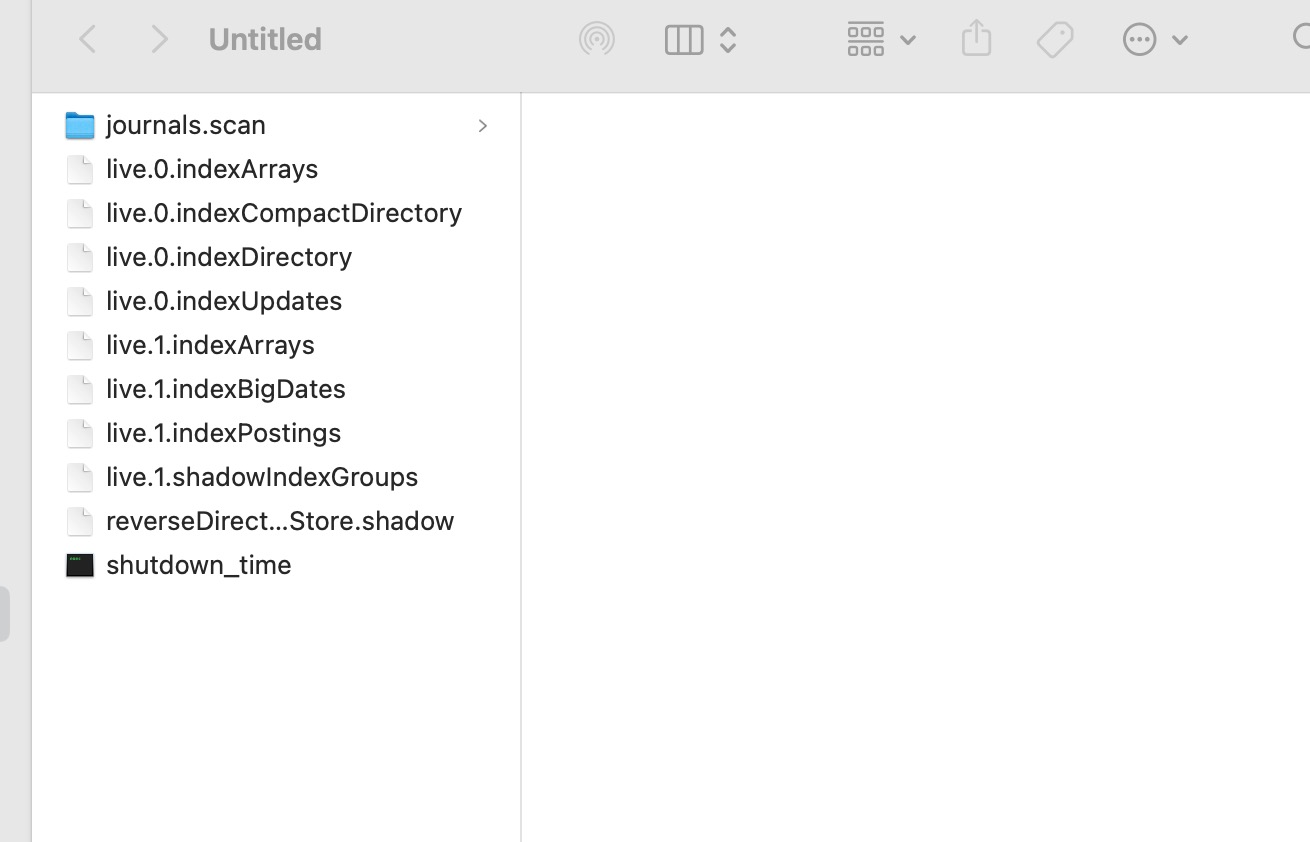The width and height of the screenshot is (1310, 842).
Task: Click the Back navigation arrow
Action: pyautogui.click(x=88, y=40)
